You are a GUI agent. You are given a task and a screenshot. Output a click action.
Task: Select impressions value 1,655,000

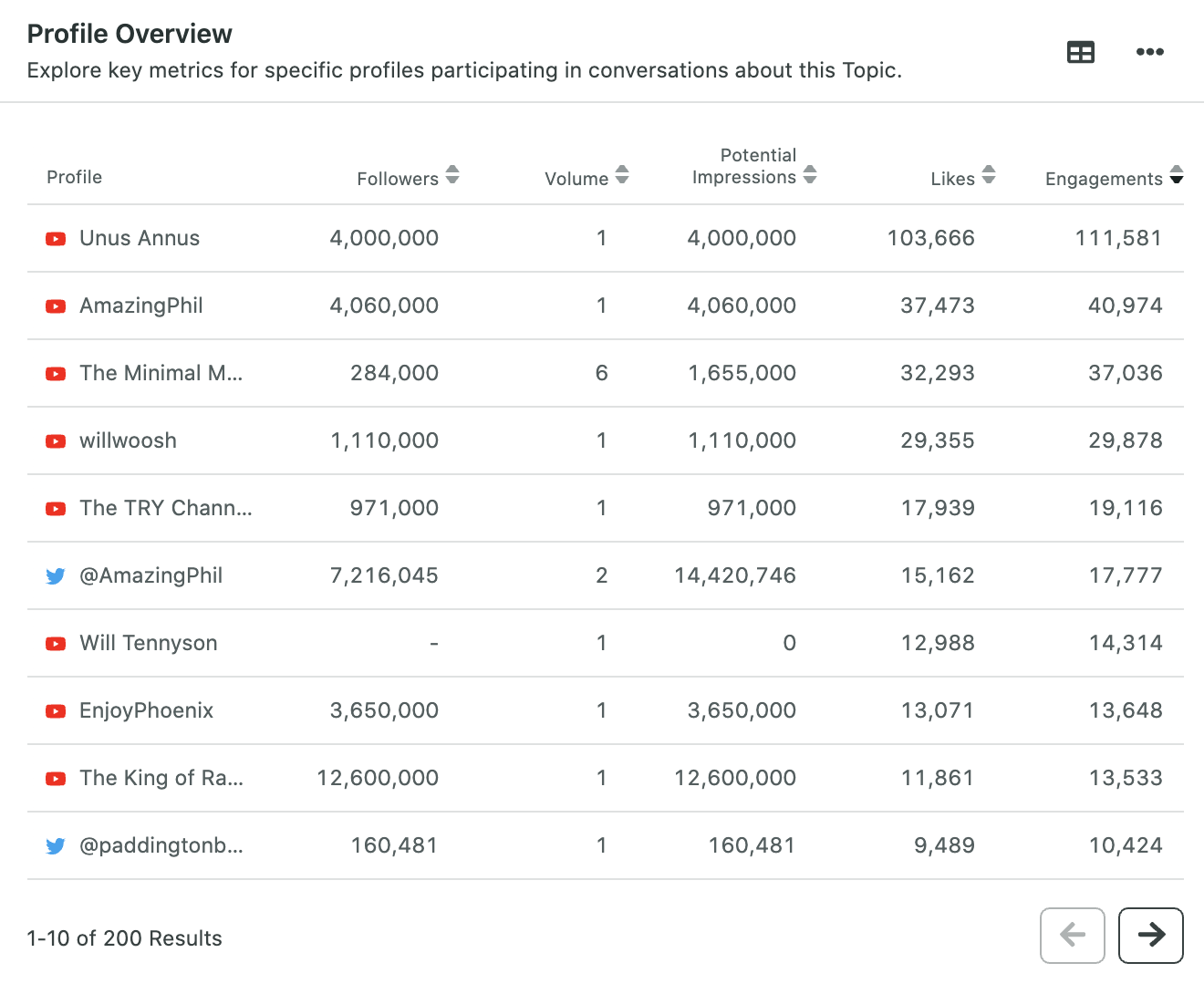tap(742, 373)
